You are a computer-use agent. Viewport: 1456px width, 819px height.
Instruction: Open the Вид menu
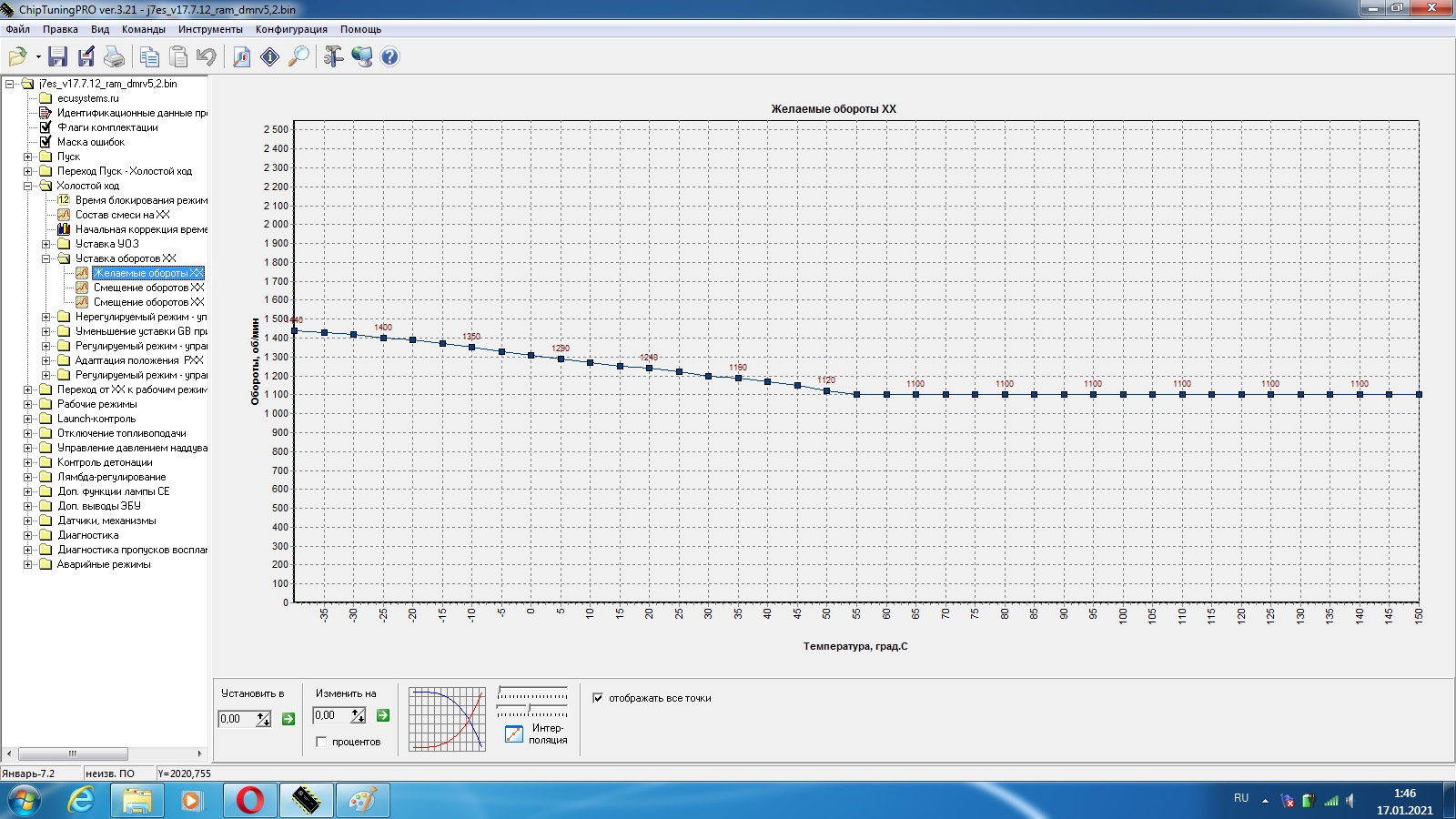100,29
